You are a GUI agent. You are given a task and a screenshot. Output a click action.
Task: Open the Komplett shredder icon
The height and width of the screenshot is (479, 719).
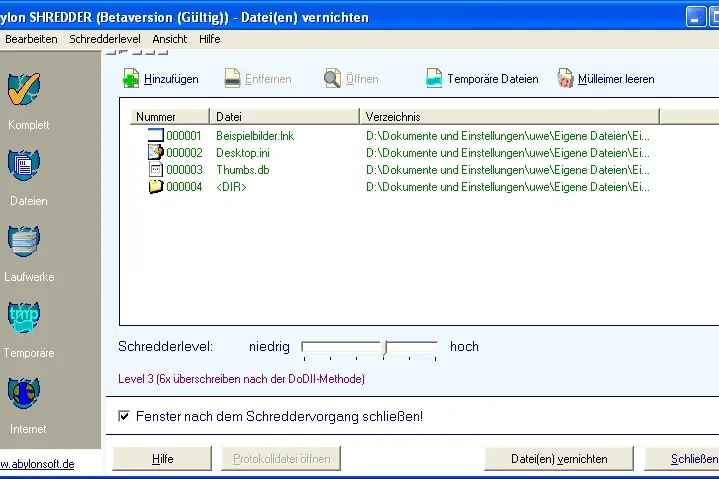24,89
